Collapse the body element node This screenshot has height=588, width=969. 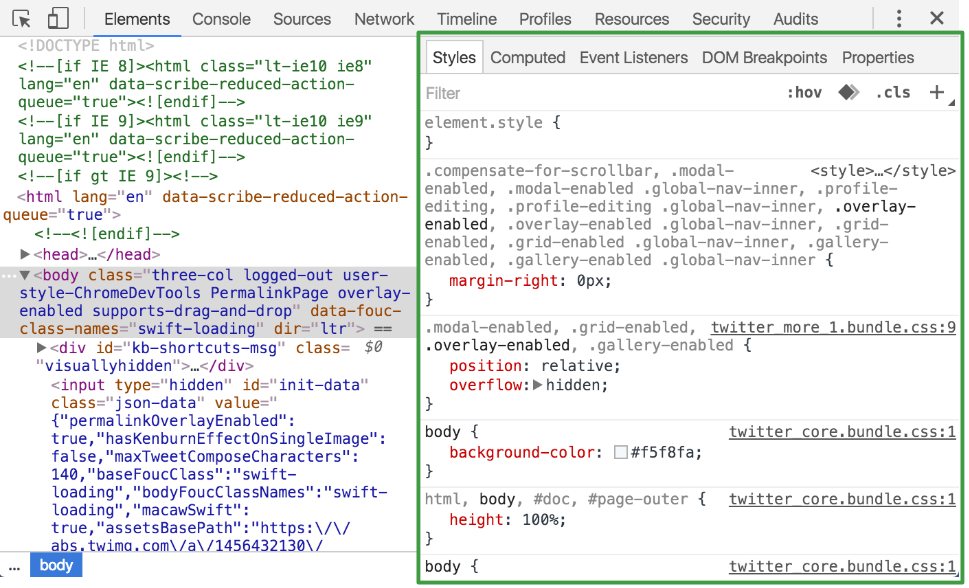[x=26, y=275]
